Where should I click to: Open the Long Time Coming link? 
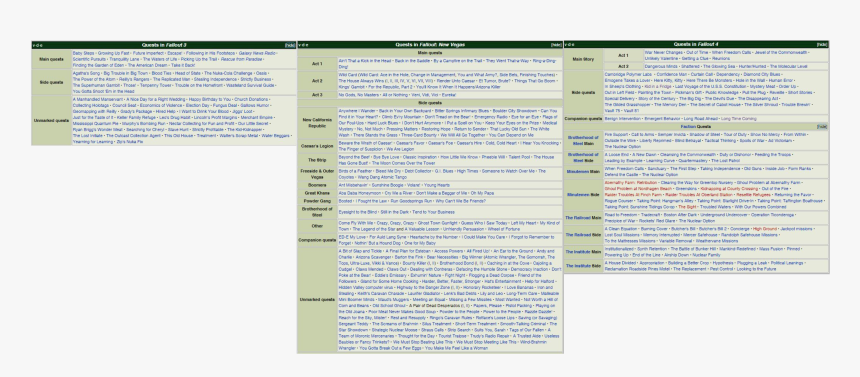739,119
